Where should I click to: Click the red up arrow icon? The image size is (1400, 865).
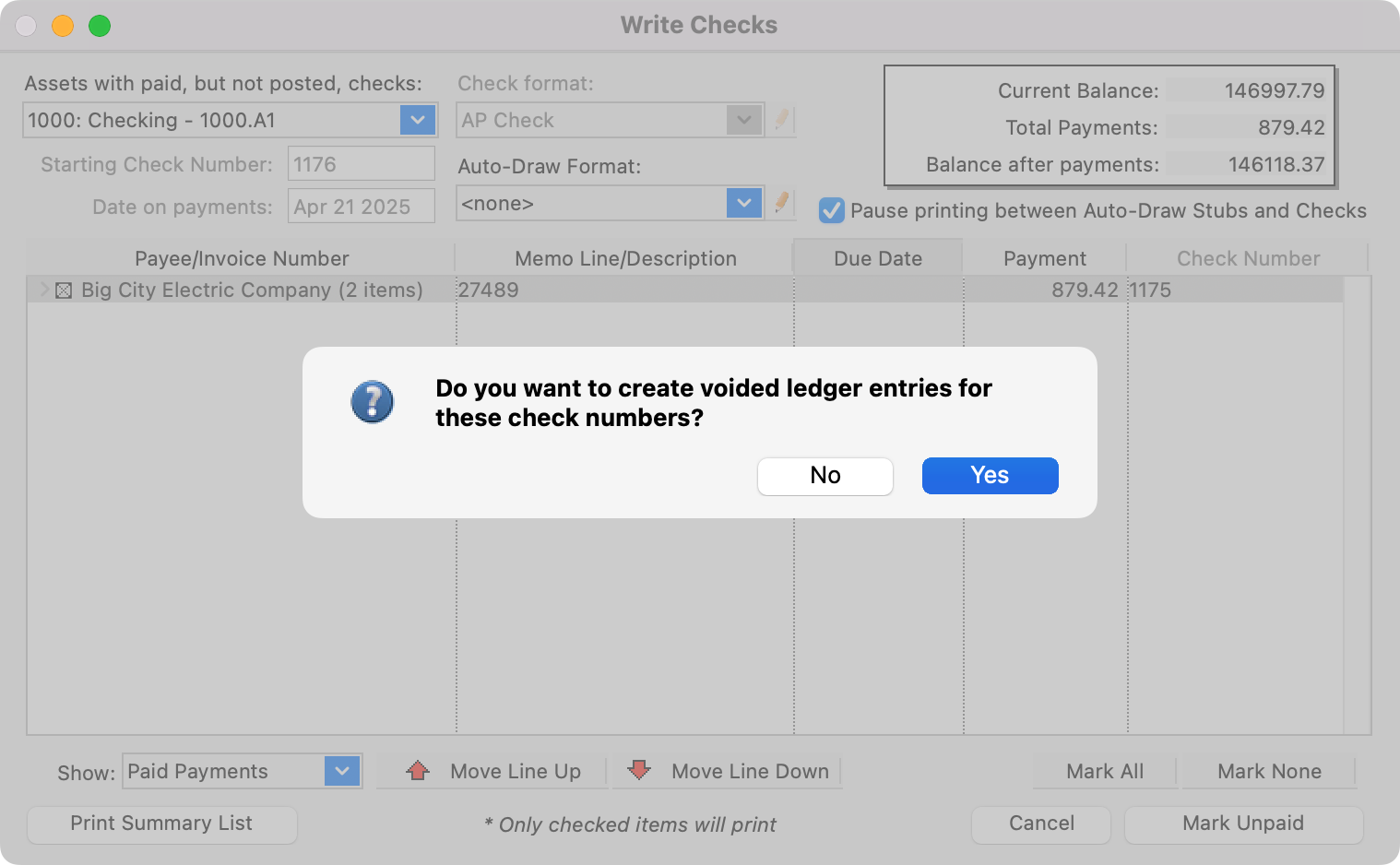(x=418, y=771)
